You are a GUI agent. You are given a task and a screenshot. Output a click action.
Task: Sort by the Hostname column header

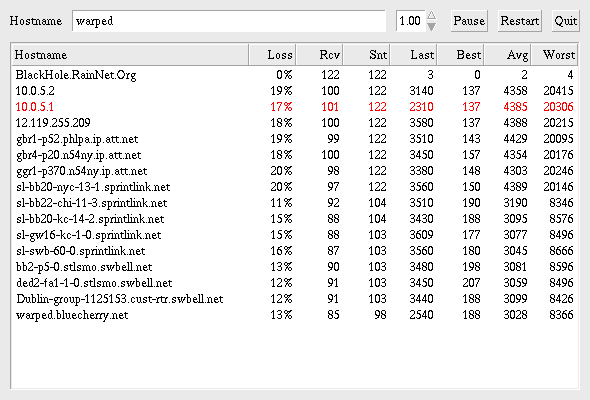click(x=130, y=55)
